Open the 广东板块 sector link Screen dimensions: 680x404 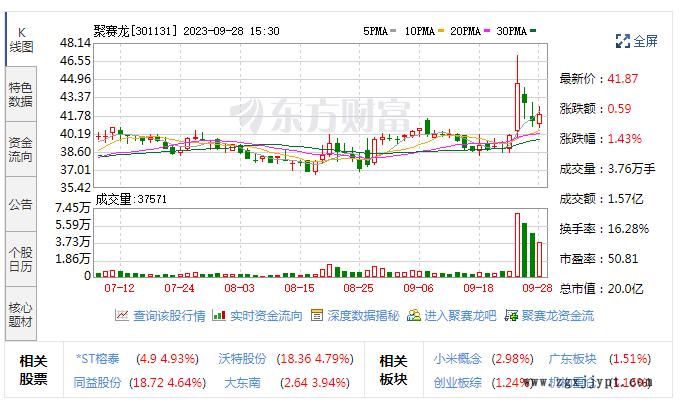click(572, 359)
